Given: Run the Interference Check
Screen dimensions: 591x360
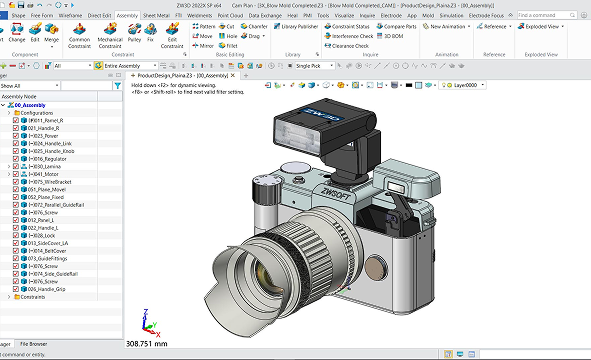Looking at the screenshot, I should pyautogui.click(x=349, y=36).
